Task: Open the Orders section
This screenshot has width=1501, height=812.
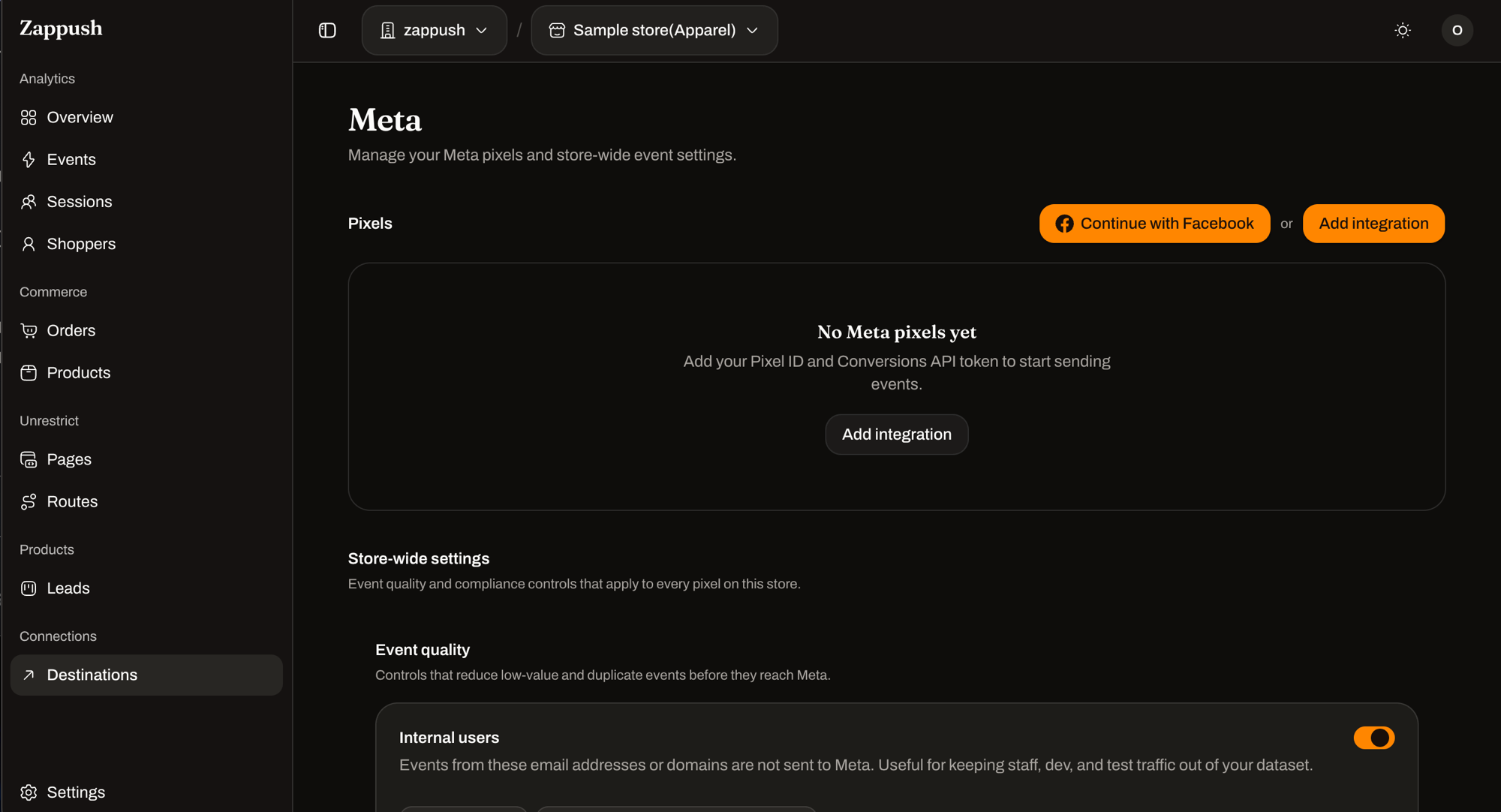Action: click(x=146, y=331)
